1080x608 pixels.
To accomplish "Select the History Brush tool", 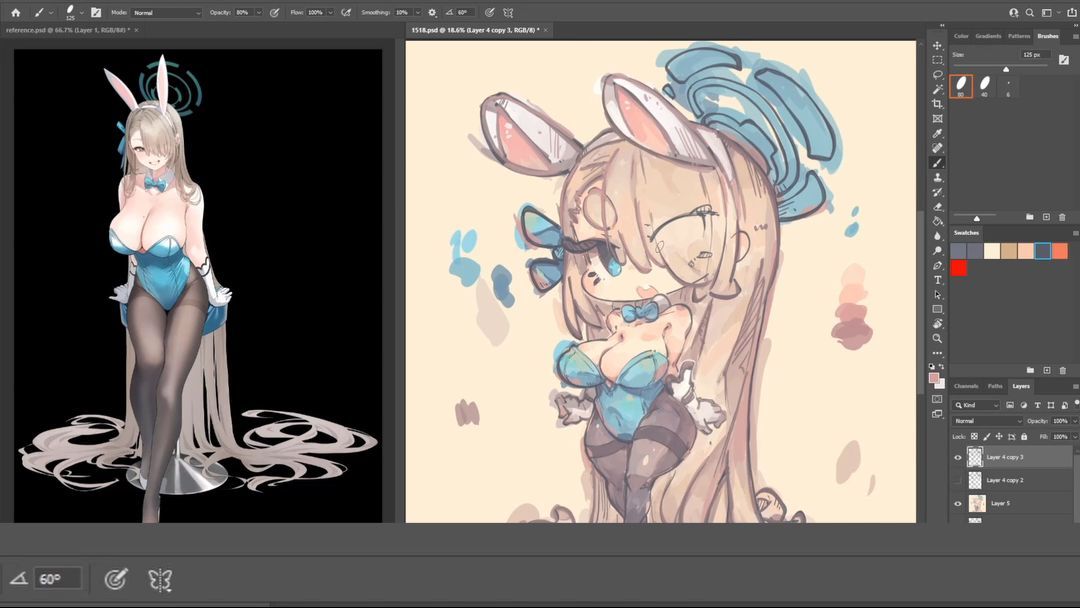I will pos(937,192).
